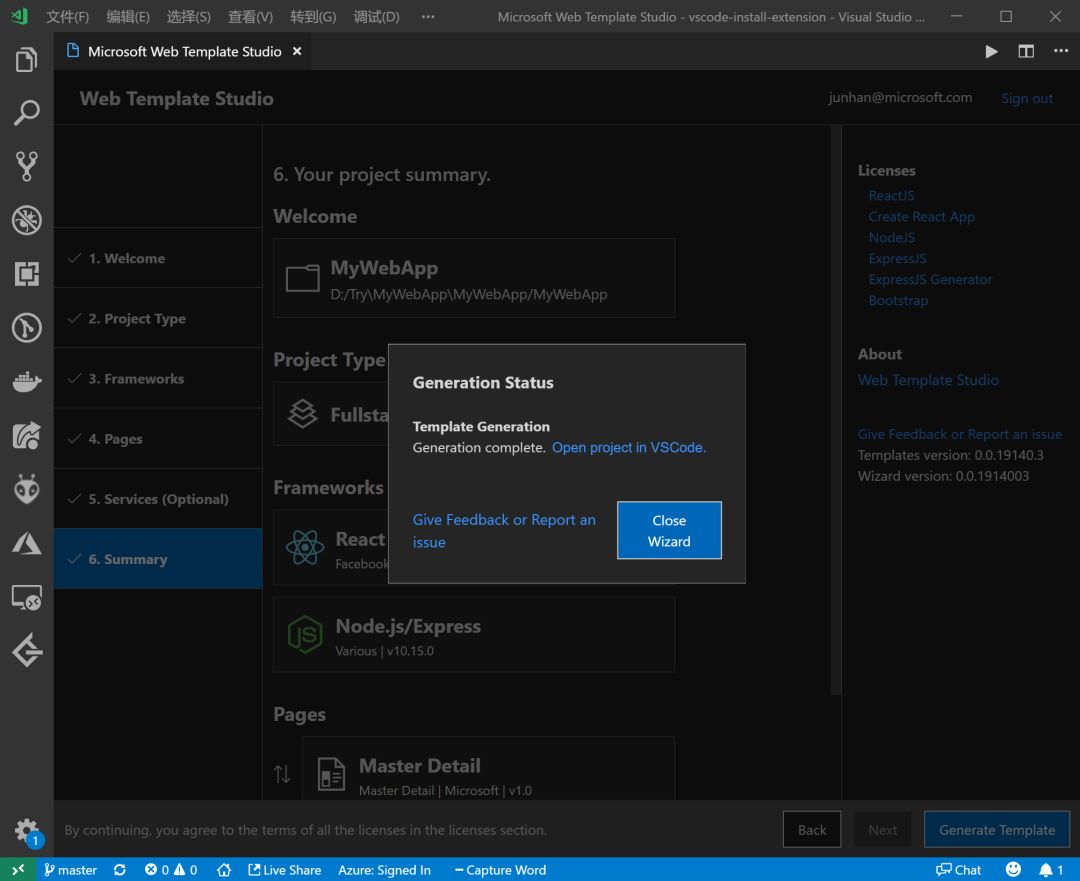The image size is (1080, 881).
Task: Open the Bootstrap license link
Action: (x=898, y=300)
